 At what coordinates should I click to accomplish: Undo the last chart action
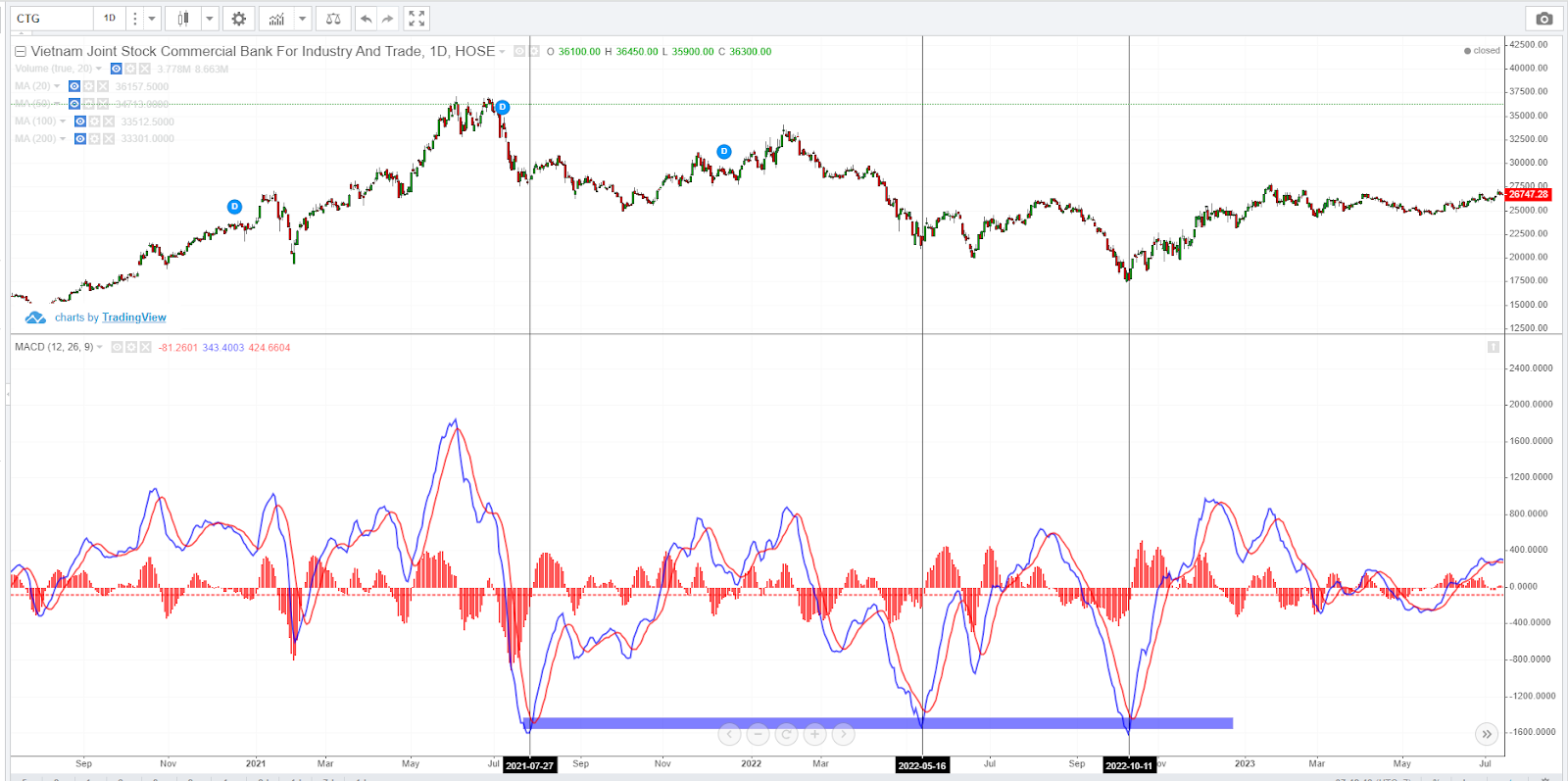(366, 19)
